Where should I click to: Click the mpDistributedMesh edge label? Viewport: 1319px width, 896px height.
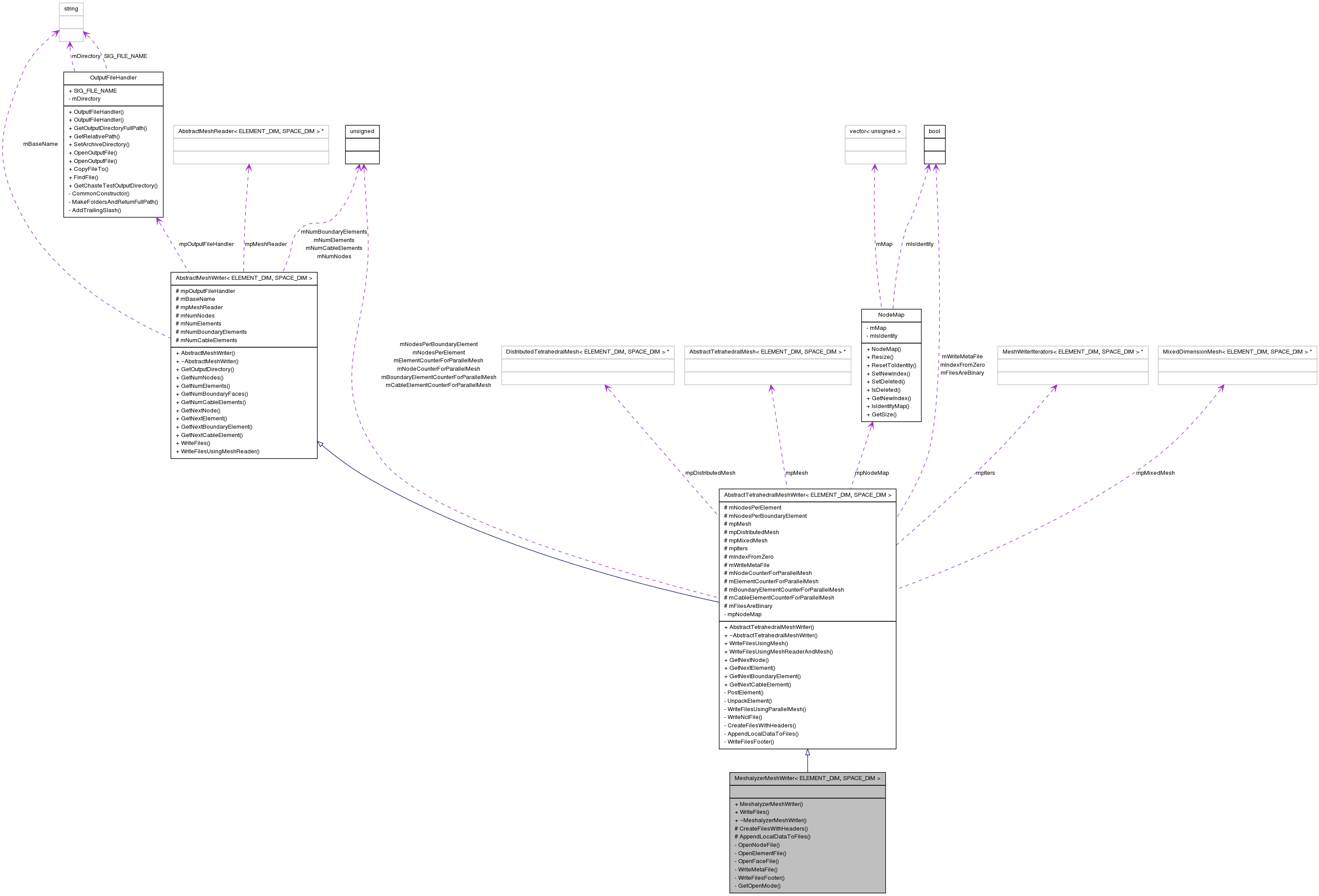click(x=710, y=473)
